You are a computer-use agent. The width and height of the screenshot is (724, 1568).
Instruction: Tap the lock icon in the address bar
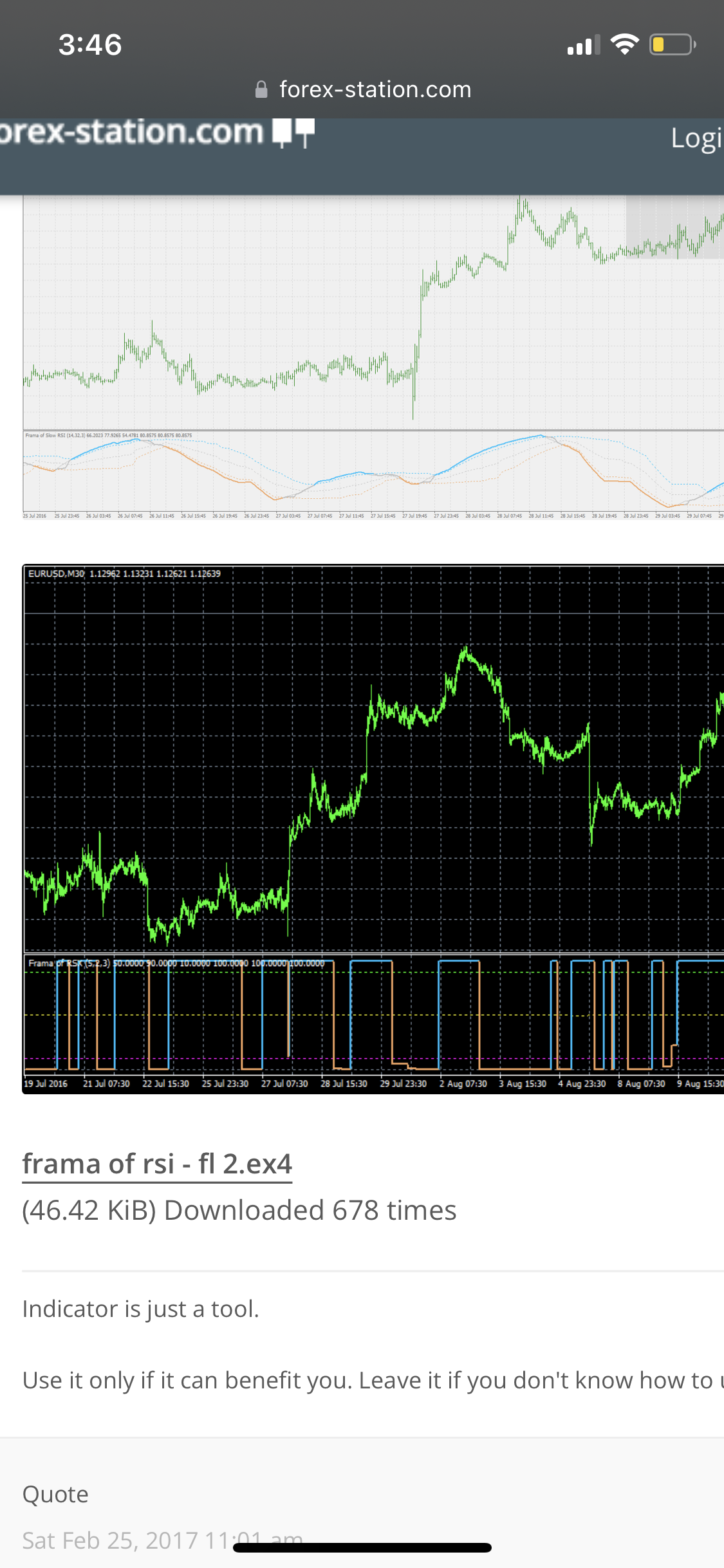click(x=261, y=89)
